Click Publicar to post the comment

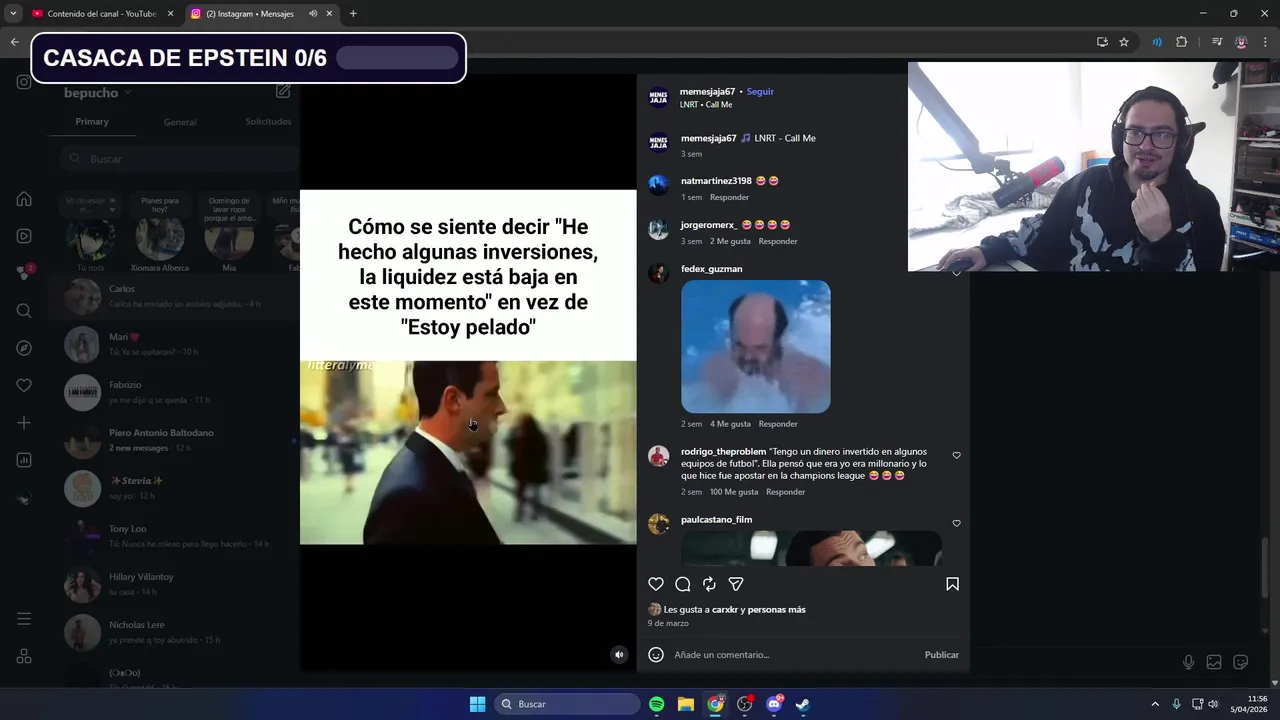point(941,655)
